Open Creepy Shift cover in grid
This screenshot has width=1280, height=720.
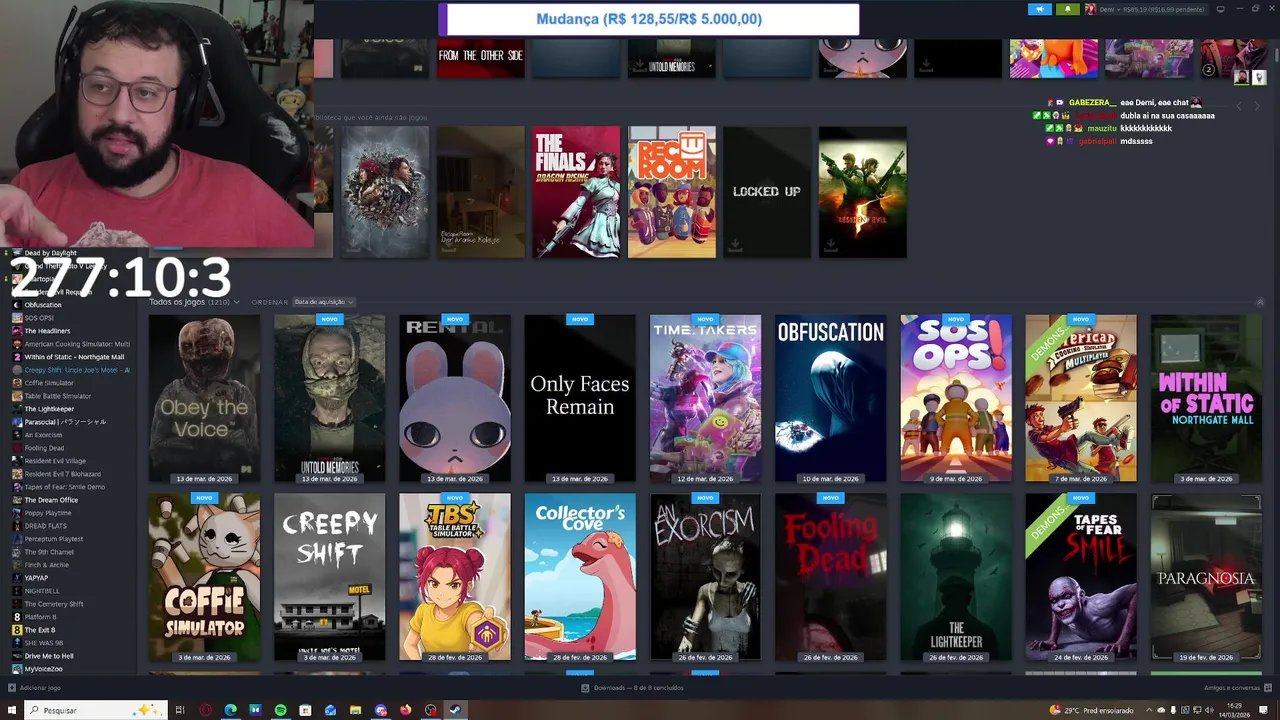click(x=329, y=577)
